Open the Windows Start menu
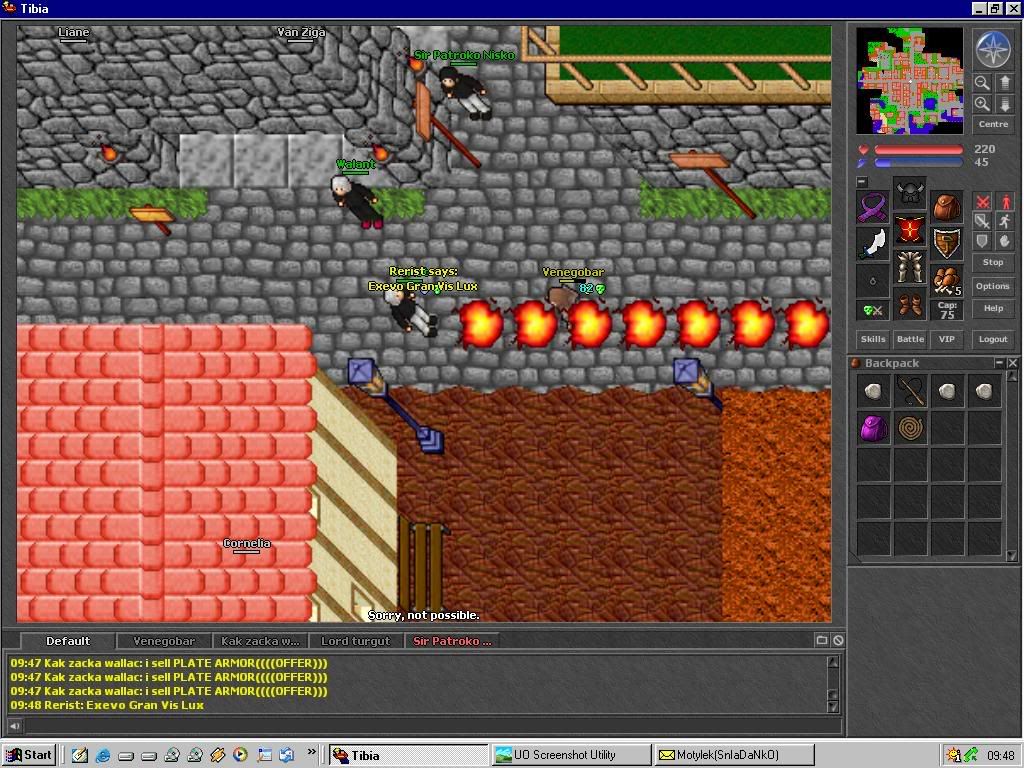 [x=29, y=755]
